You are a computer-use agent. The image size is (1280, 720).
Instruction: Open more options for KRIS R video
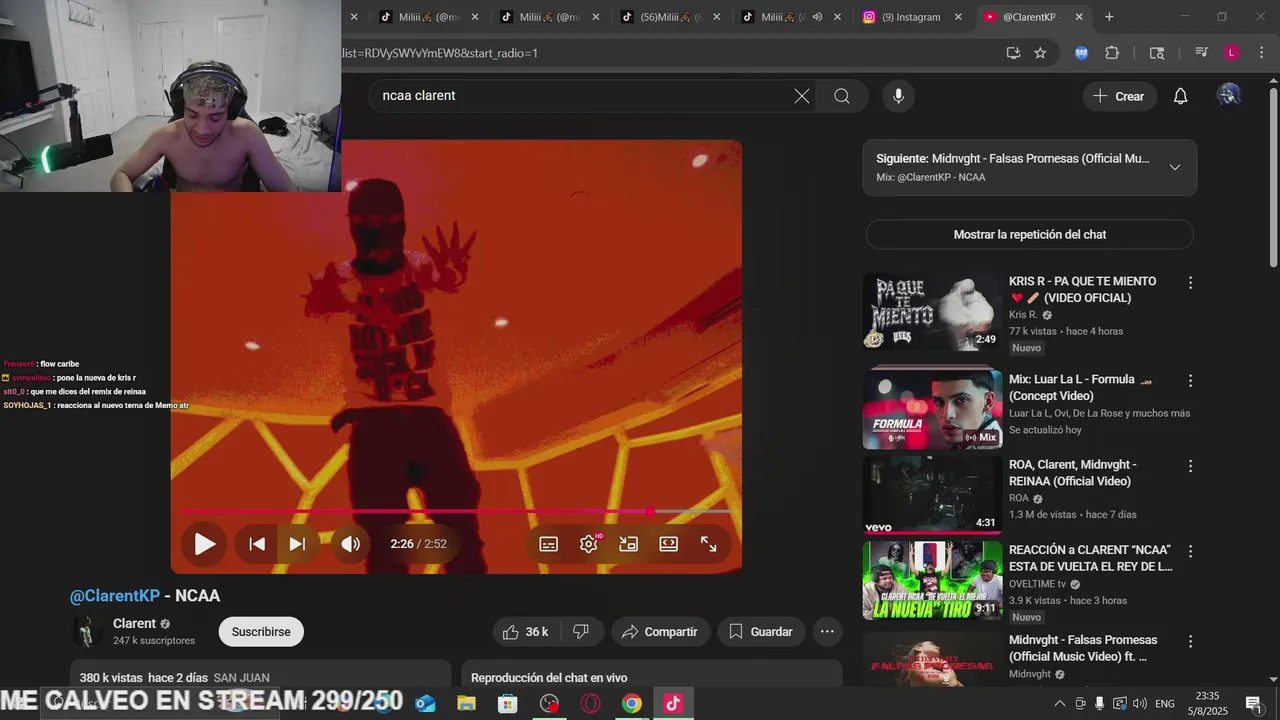[x=1190, y=283]
